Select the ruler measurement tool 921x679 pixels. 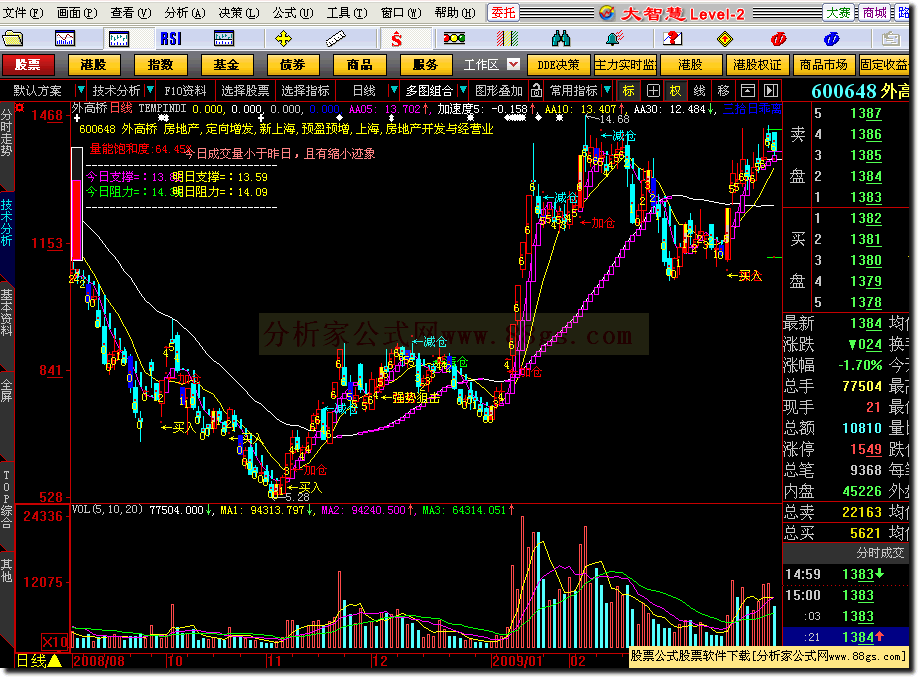click(x=335, y=39)
